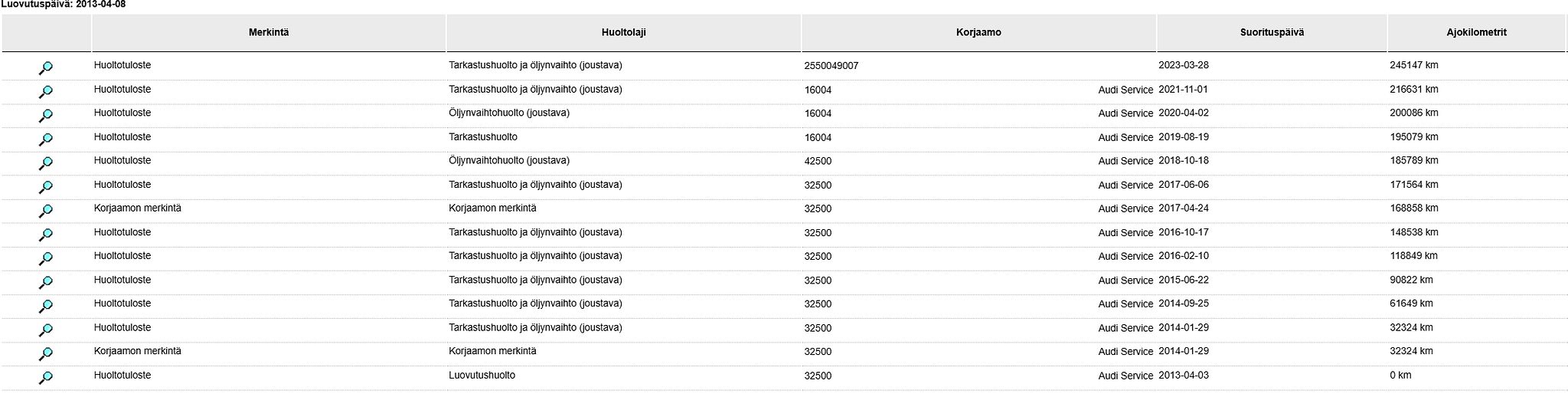Open magnifier for 2015-06-22 entry
Image resolution: width=1568 pixels, height=397 pixels.
click(x=46, y=282)
